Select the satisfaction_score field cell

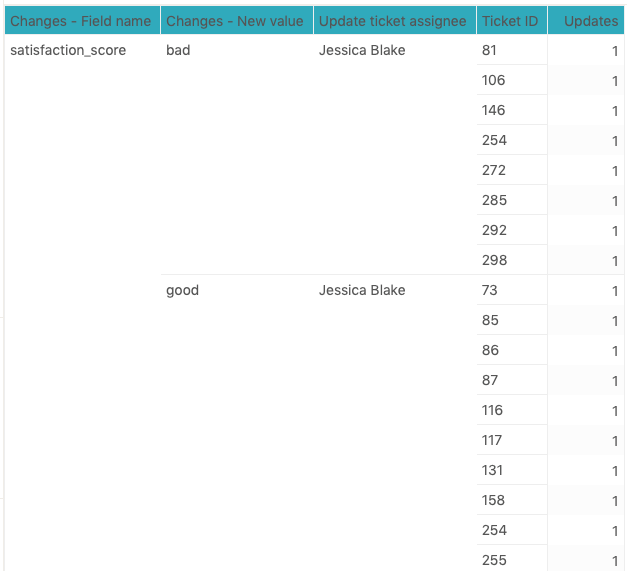pyautogui.click(x=68, y=50)
